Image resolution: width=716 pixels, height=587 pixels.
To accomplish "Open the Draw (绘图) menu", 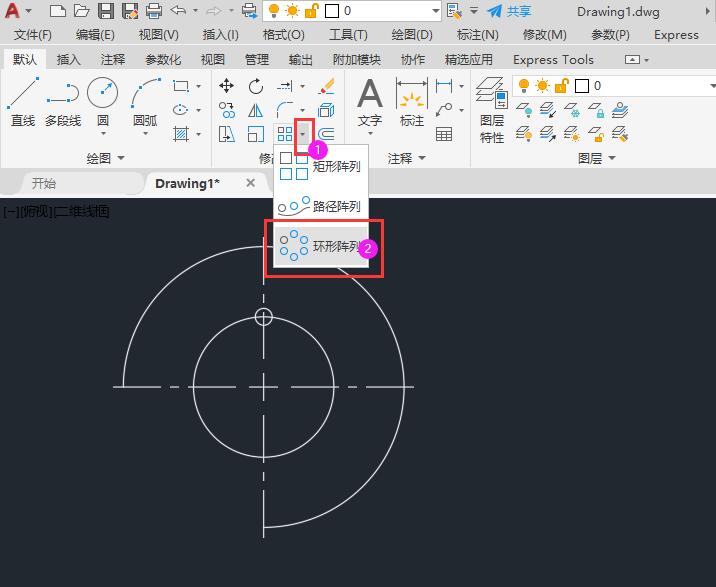I will (x=411, y=35).
